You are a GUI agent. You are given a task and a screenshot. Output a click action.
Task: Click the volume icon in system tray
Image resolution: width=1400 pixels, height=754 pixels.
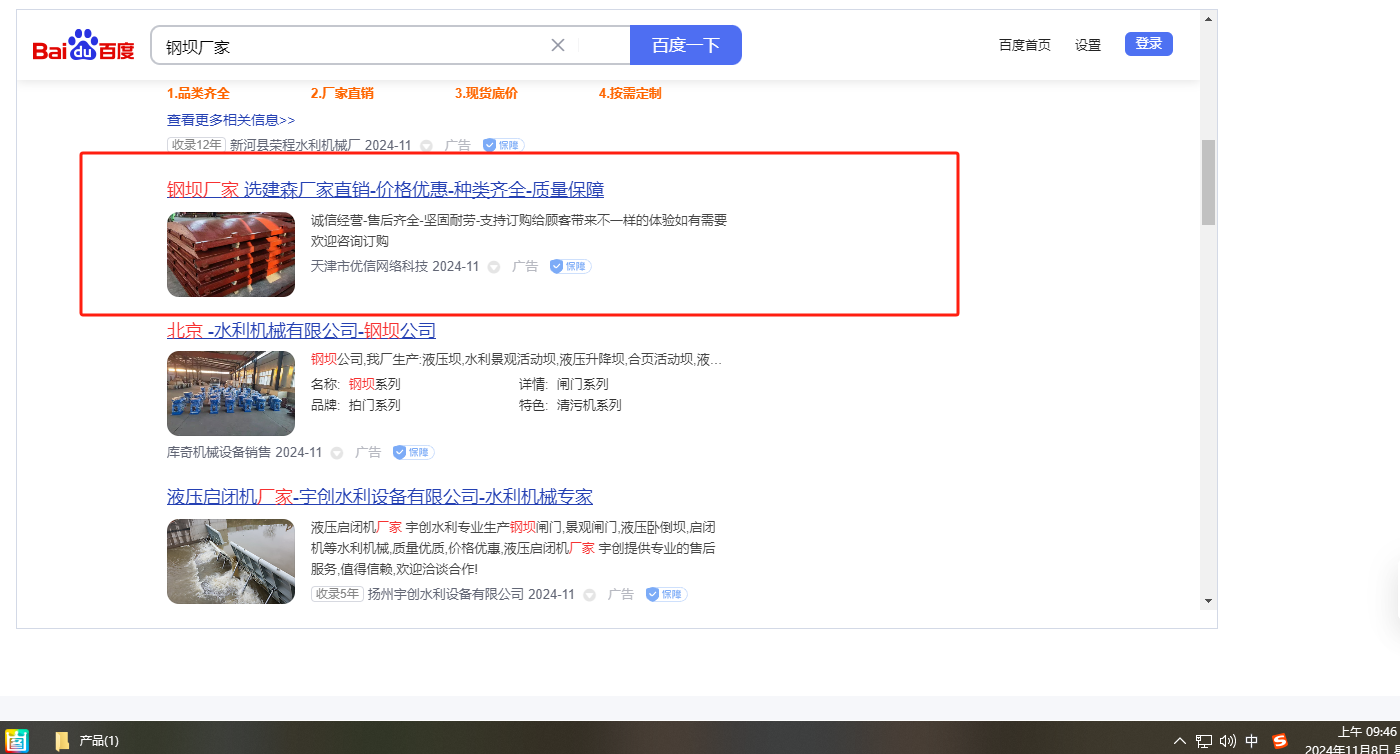pos(1228,741)
